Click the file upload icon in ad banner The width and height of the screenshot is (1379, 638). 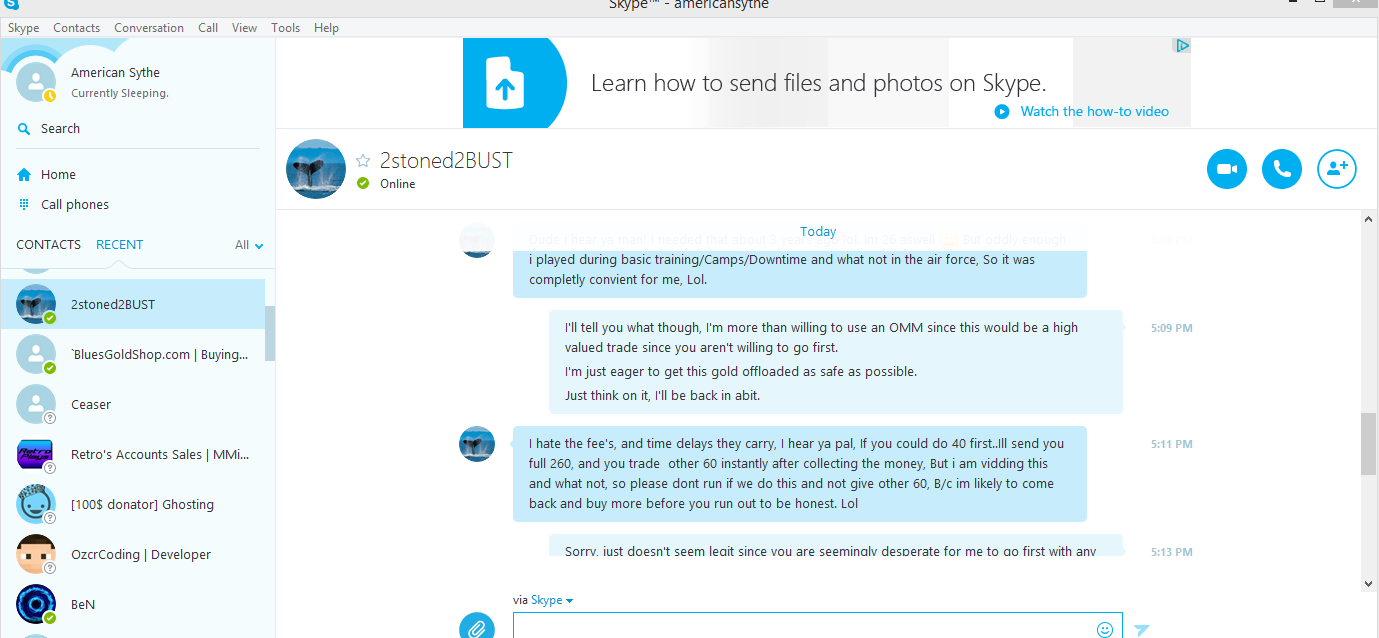point(505,83)
